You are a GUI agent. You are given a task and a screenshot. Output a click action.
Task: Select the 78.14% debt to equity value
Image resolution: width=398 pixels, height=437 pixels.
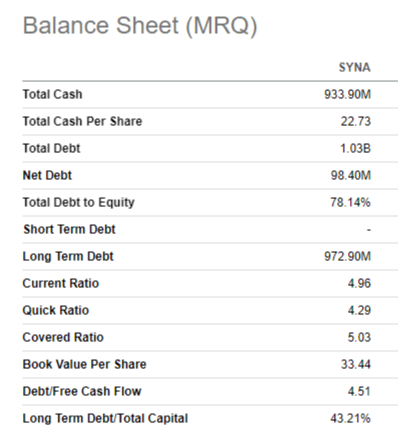350,202
